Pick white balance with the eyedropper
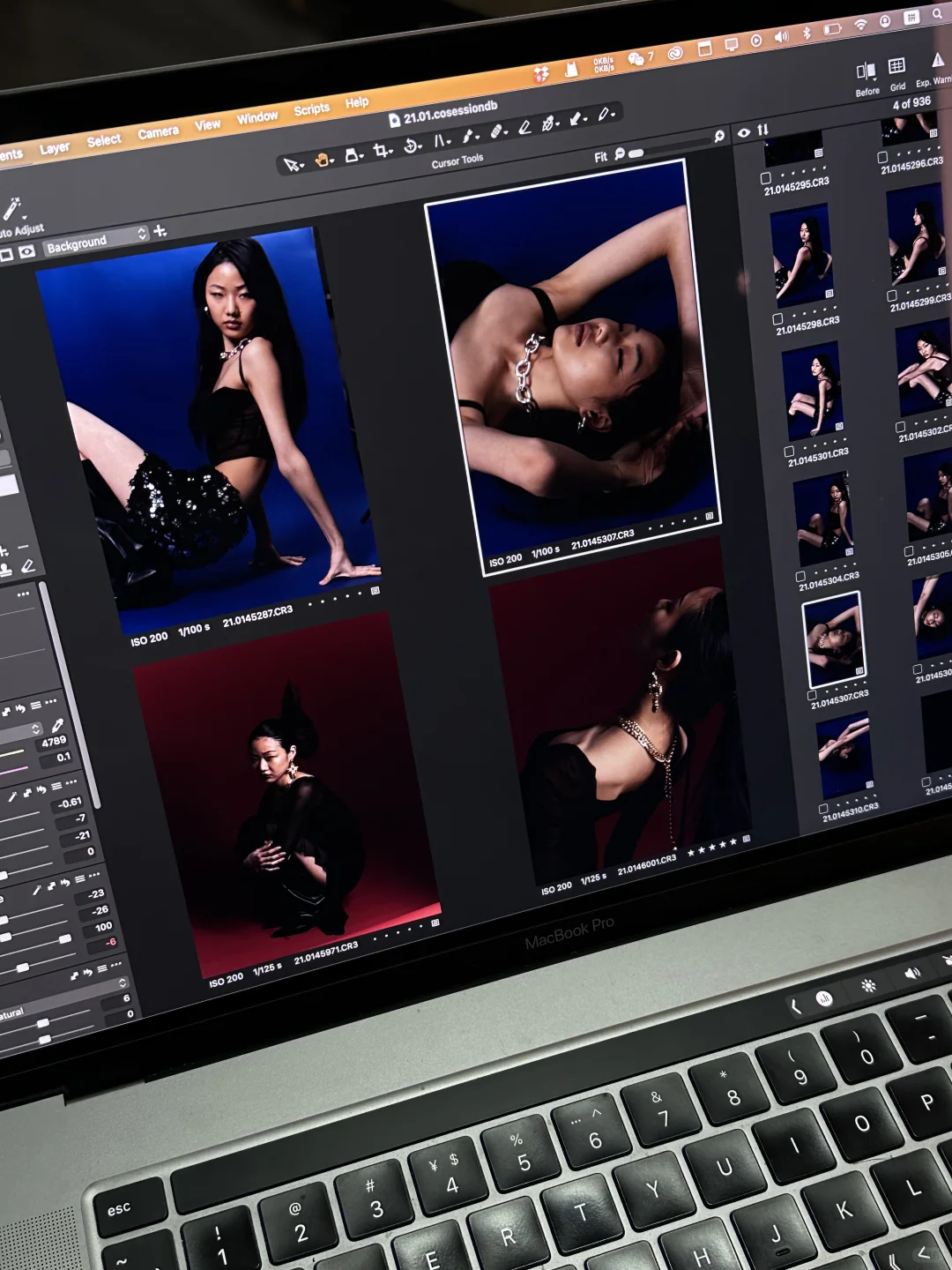This screenshot has height=1270, width=952. click(57, 724)
